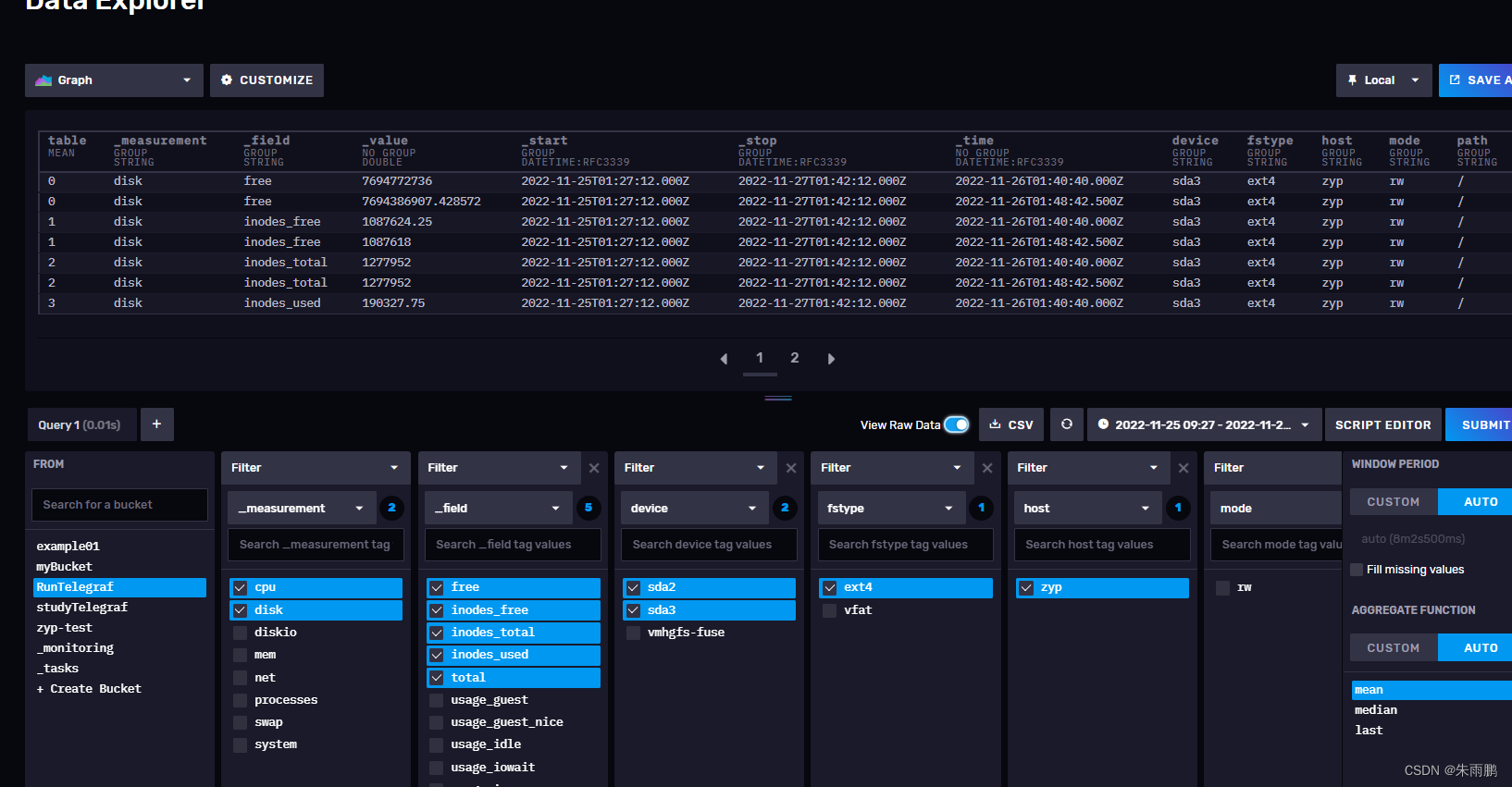Uncheck the sda2 device

tap(709, 587)
